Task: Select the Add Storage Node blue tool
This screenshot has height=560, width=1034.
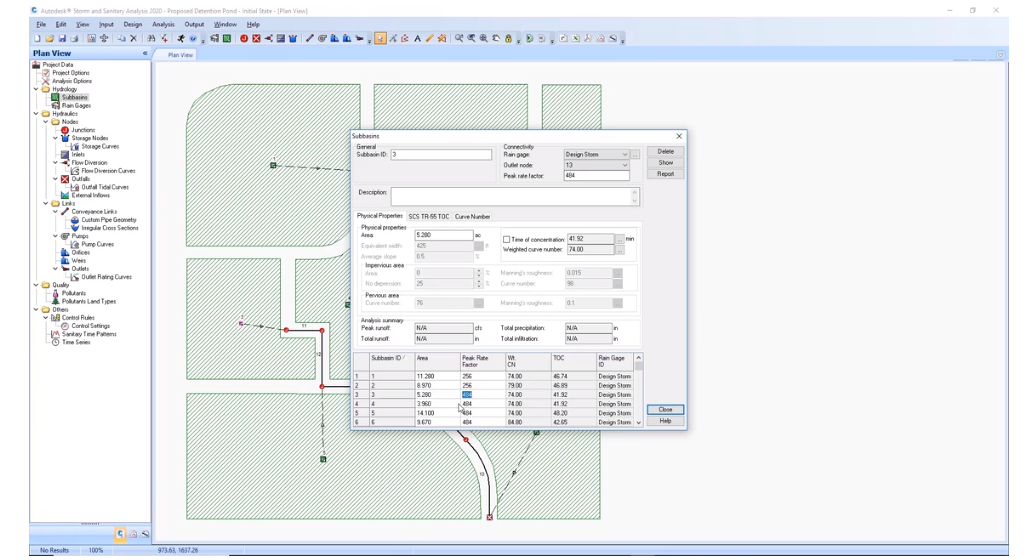Action: pyautogui.click(x=293, y=39)
